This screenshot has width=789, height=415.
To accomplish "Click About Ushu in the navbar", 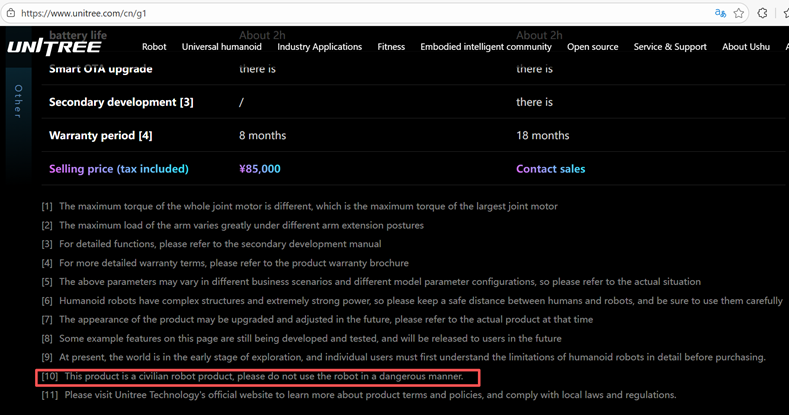I will 745,47.
